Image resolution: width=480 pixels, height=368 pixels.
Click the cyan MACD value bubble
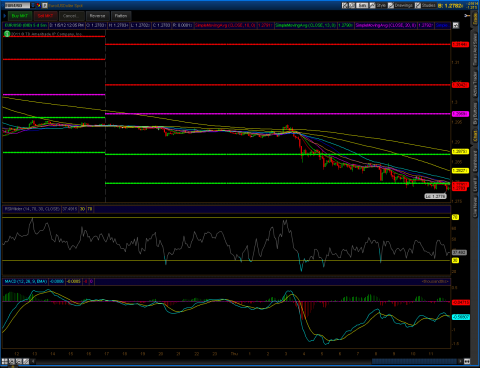(x=461, y=317)
